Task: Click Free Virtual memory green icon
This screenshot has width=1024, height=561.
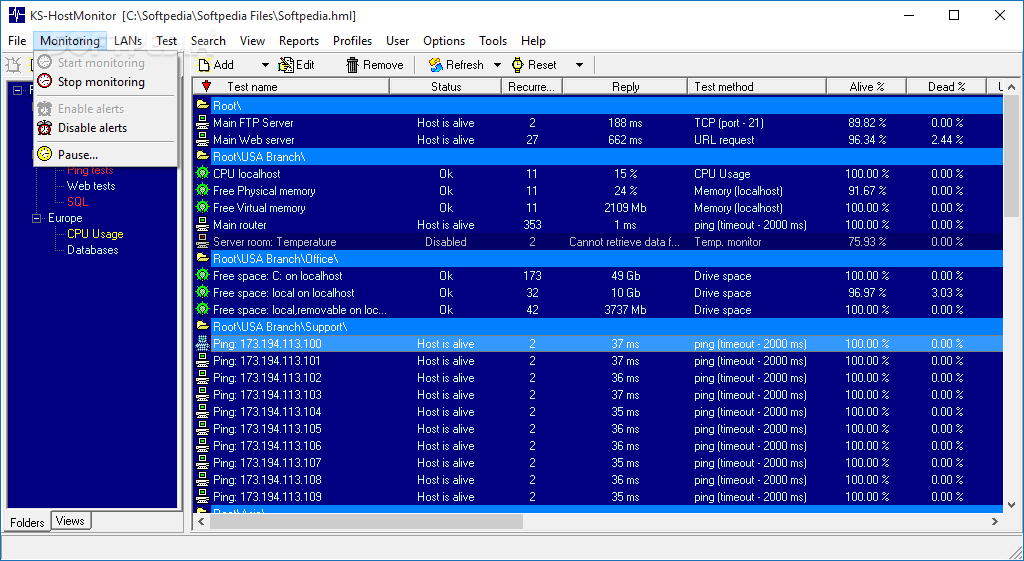Action: click(202, 207)
